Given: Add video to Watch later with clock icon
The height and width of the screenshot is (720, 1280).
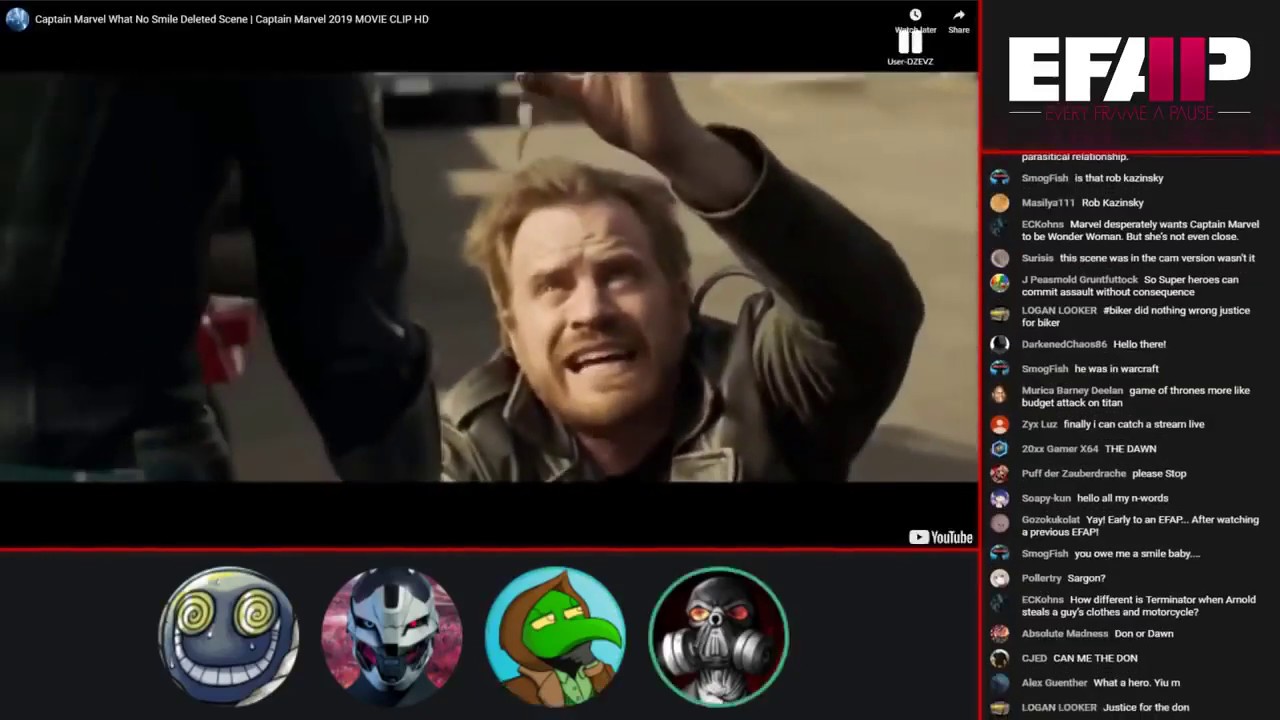Looking at the screenshot, I should [915, 15].
